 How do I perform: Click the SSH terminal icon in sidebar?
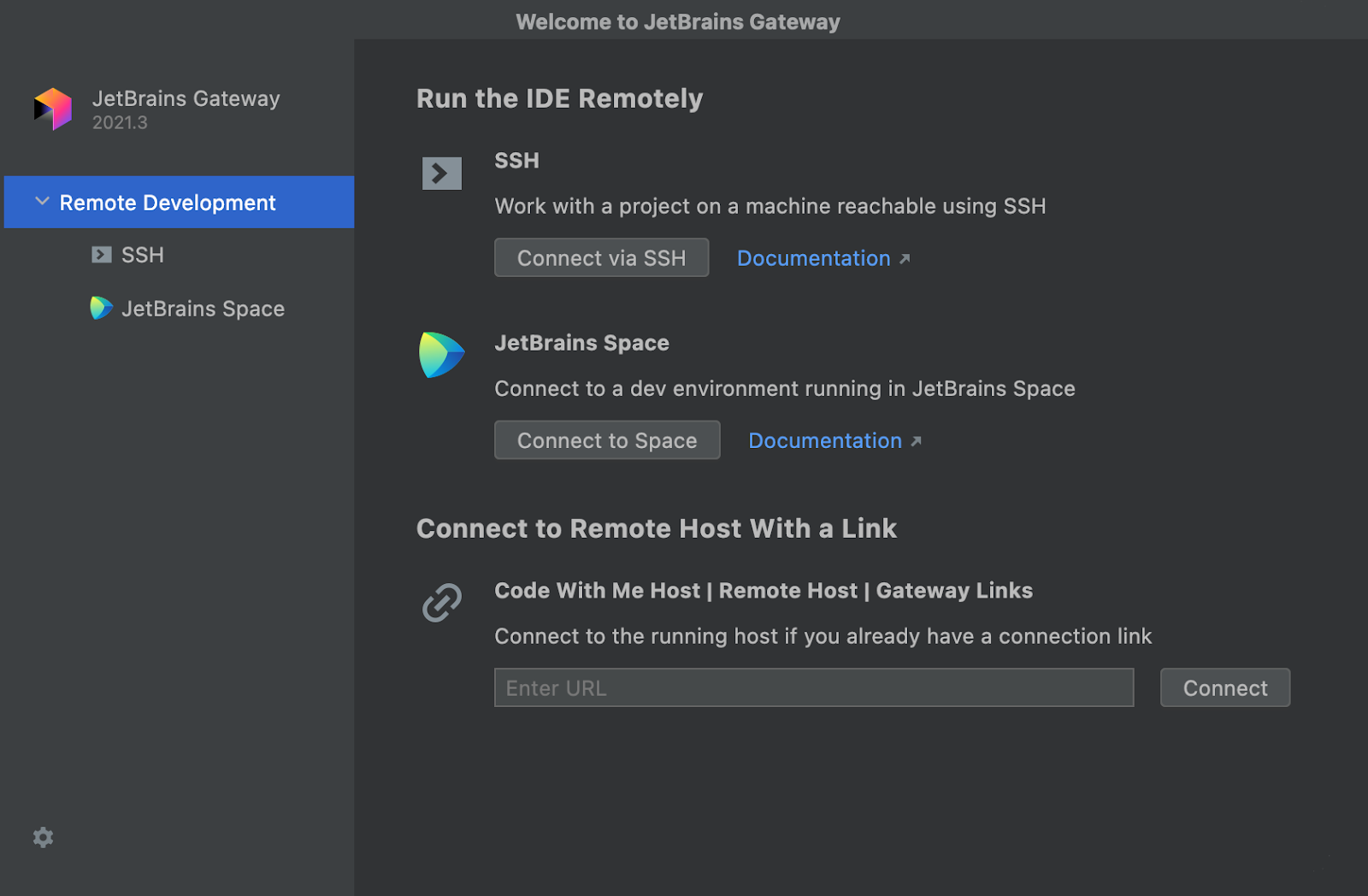[102, 255]
